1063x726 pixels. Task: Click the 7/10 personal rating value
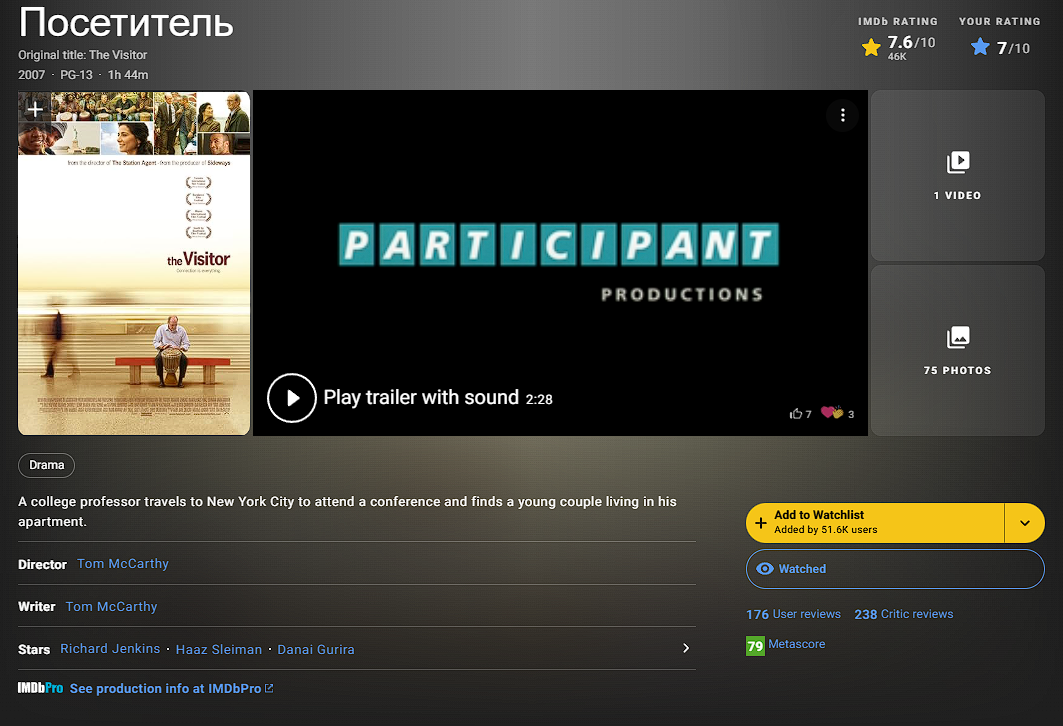(1013, 48)
